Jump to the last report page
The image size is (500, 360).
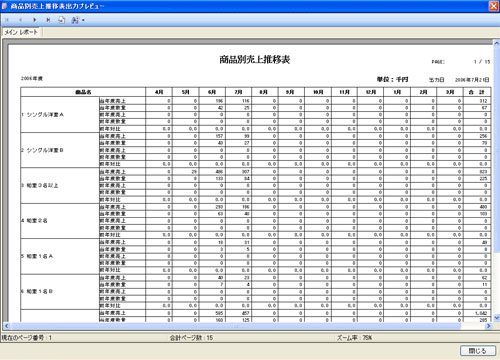point(48,20)
